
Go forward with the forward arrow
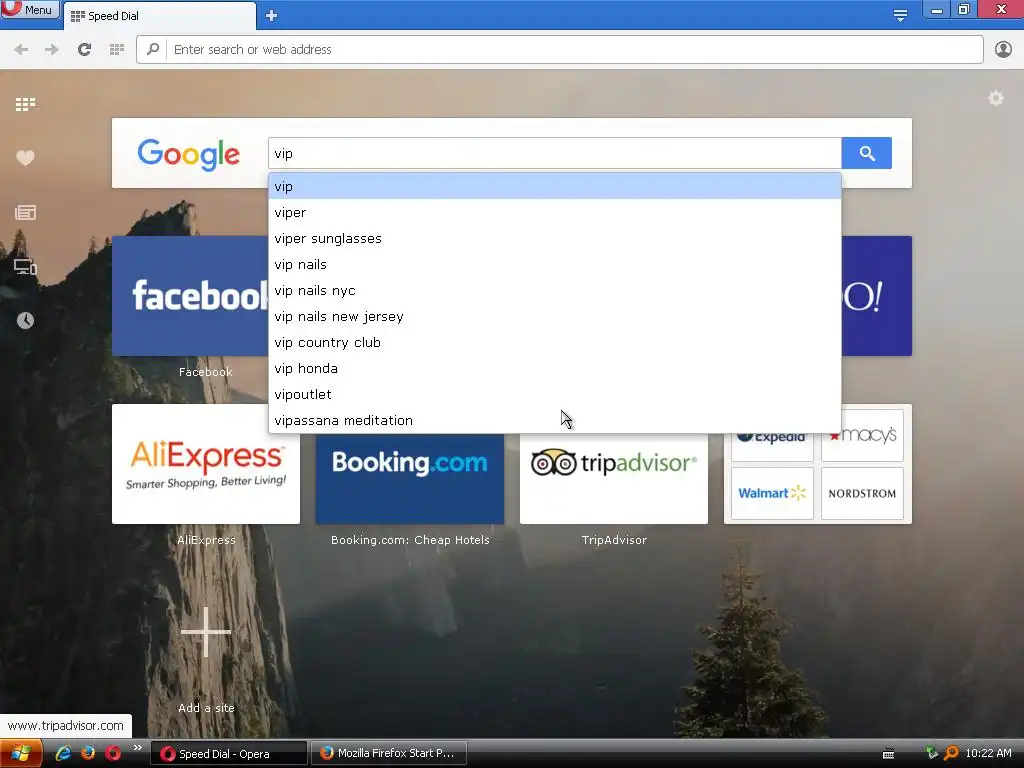tap(52, 50)
